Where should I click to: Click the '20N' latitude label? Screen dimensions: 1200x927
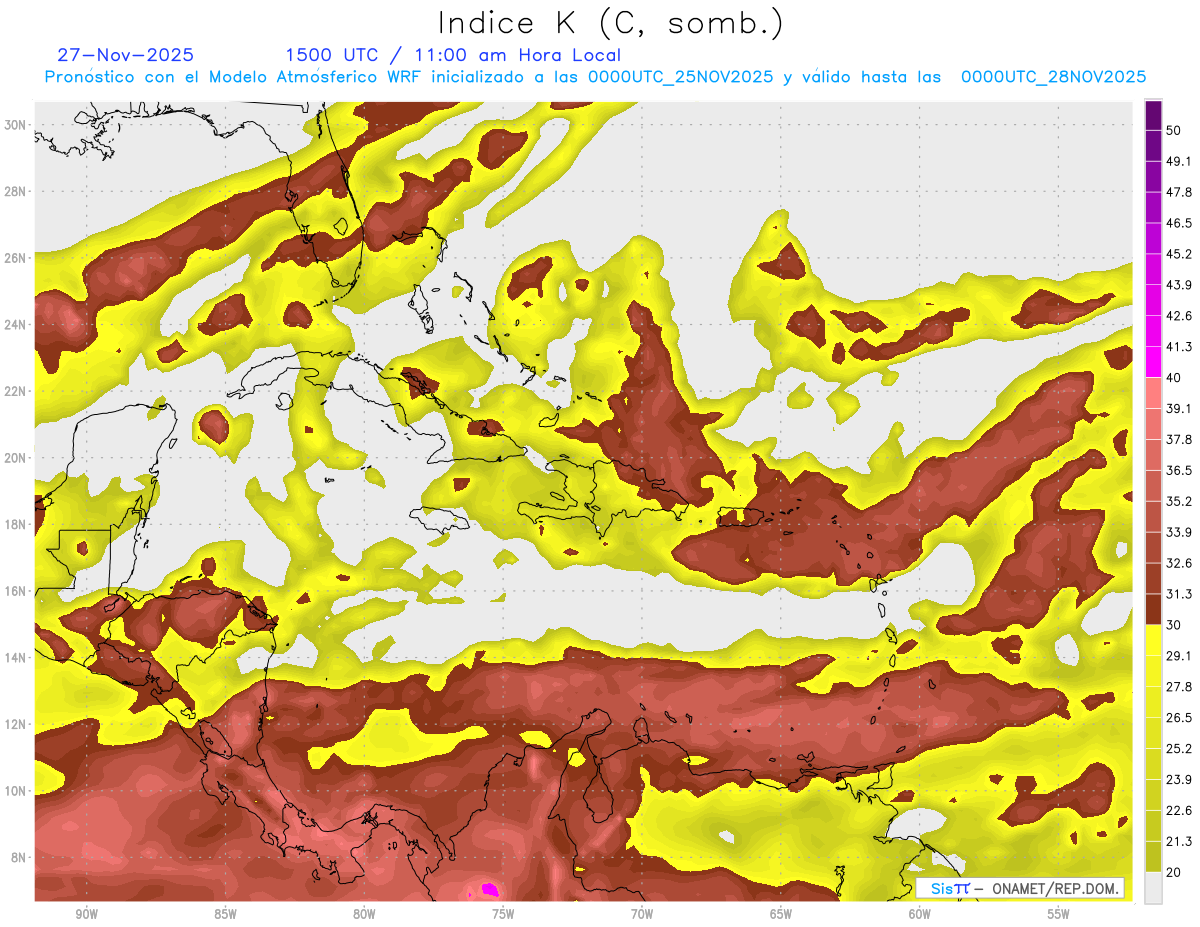[15, 457]
